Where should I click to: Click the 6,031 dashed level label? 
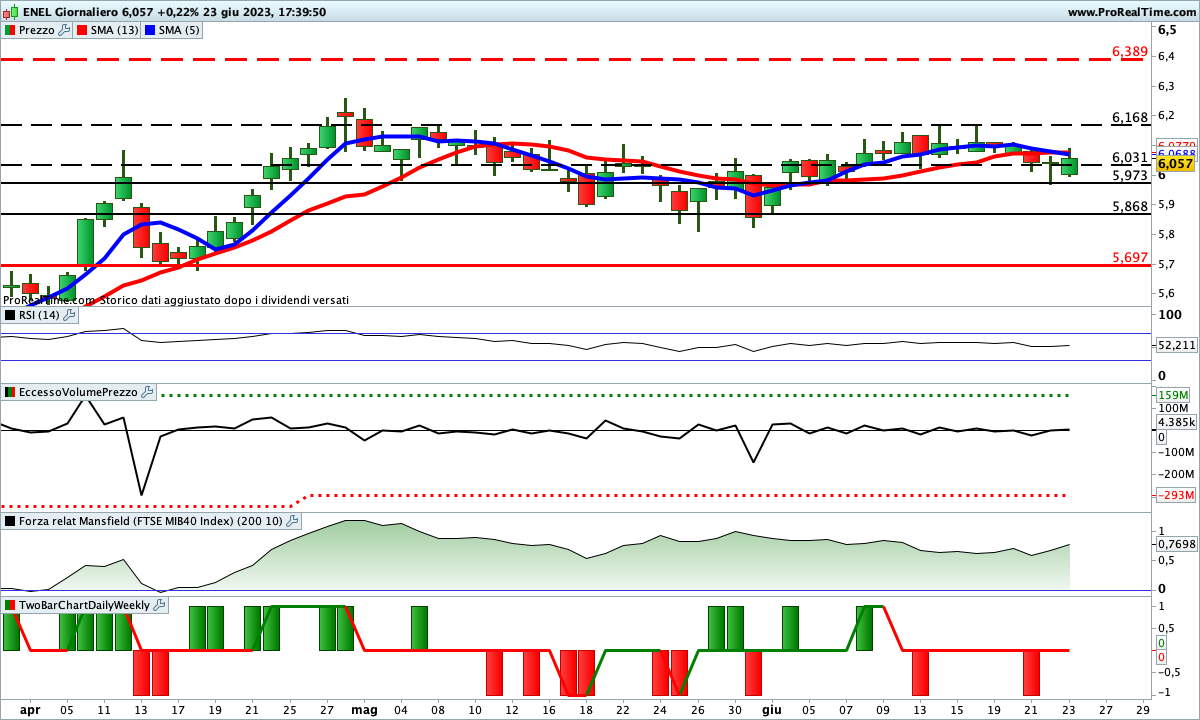coord(1130,158)
